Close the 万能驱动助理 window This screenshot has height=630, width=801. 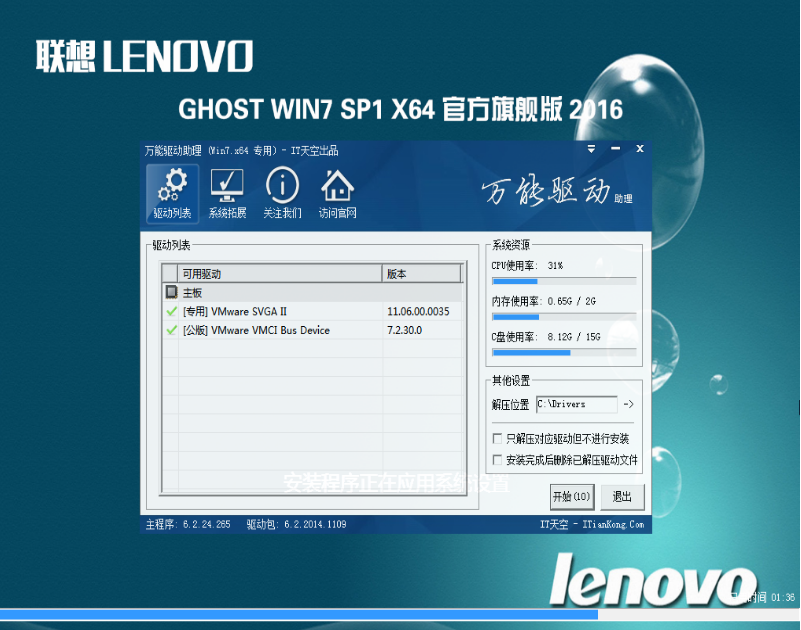pos(640,149)
